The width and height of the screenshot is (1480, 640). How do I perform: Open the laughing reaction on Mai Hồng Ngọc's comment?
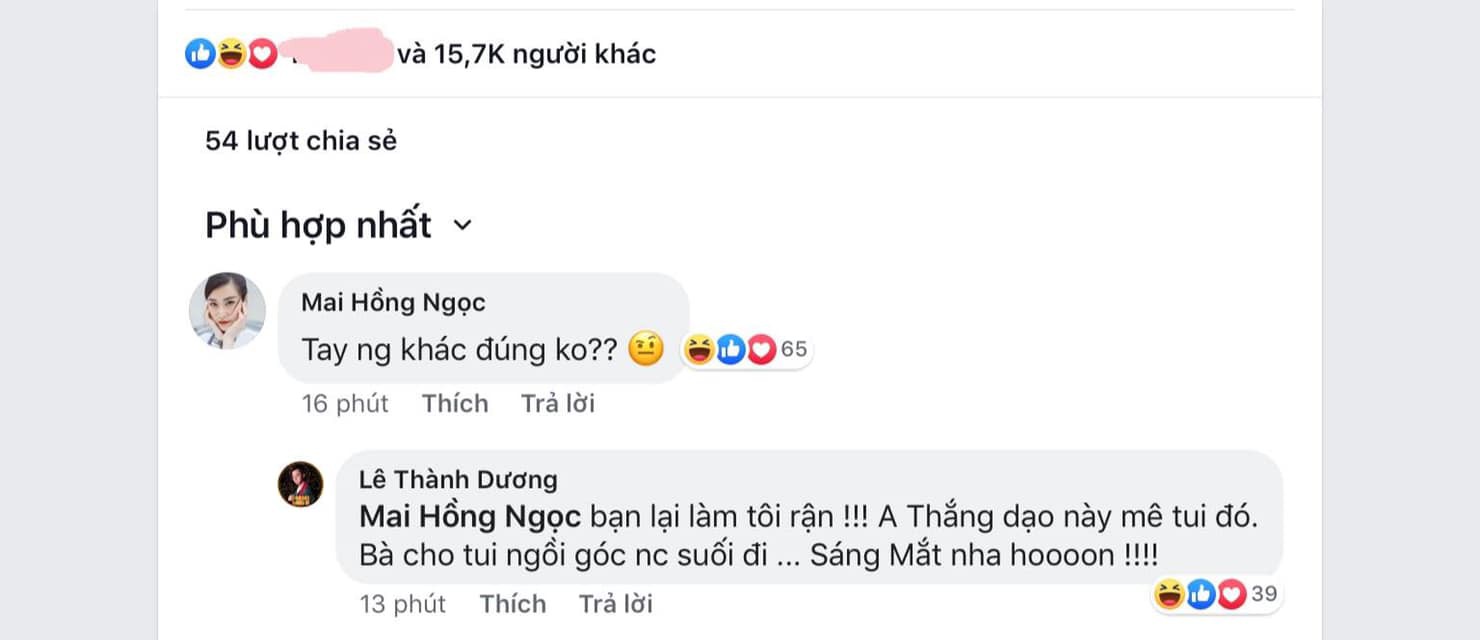699,350
